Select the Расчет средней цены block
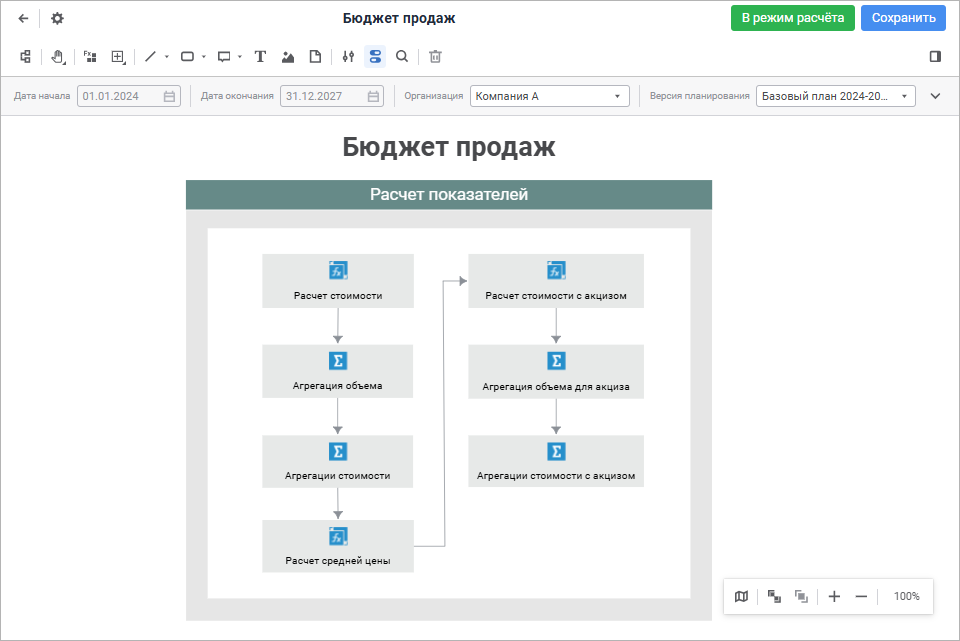Viewport: 960px width, 641px height. point(338,546)
